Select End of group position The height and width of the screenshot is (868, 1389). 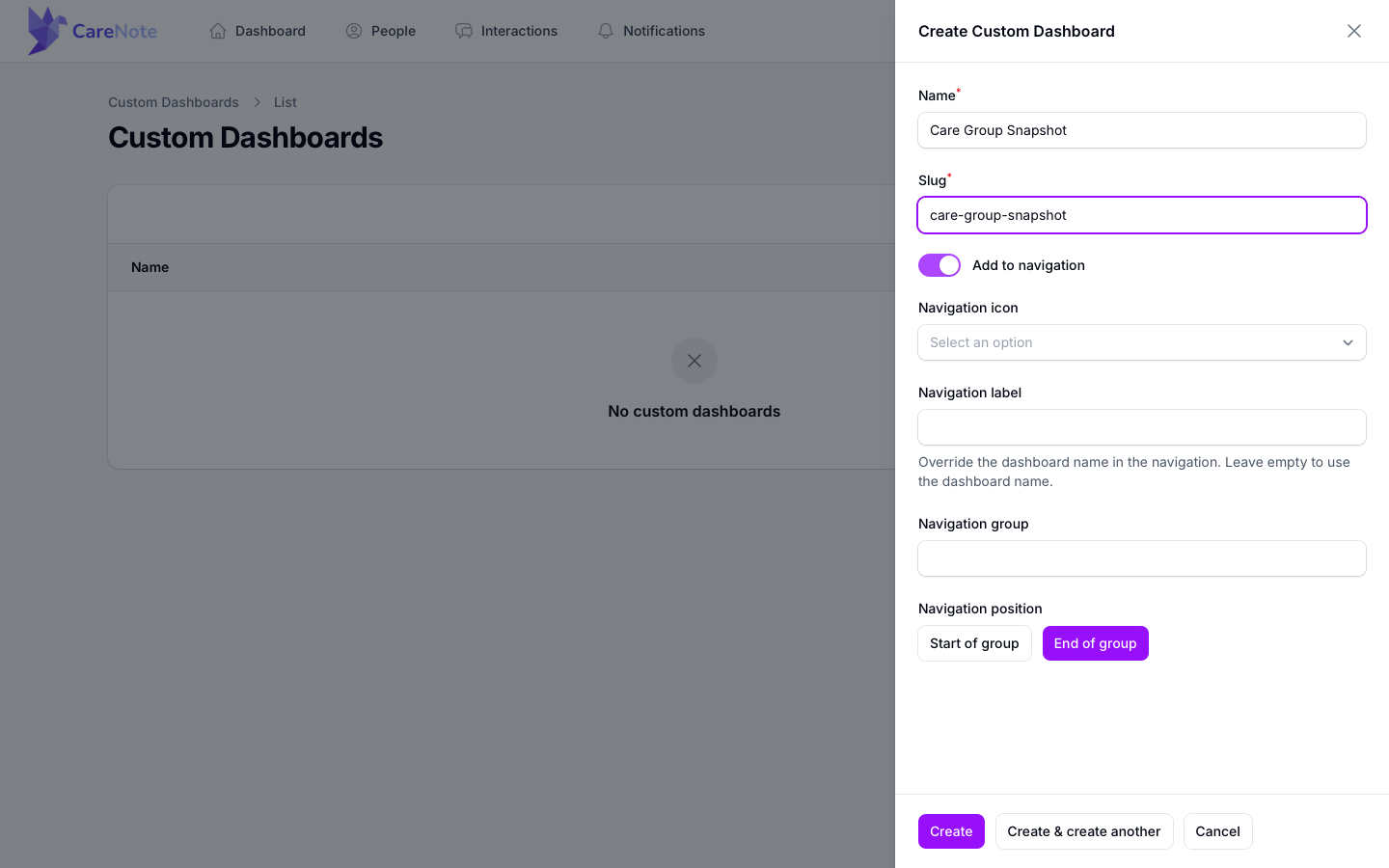point(1095,643)
